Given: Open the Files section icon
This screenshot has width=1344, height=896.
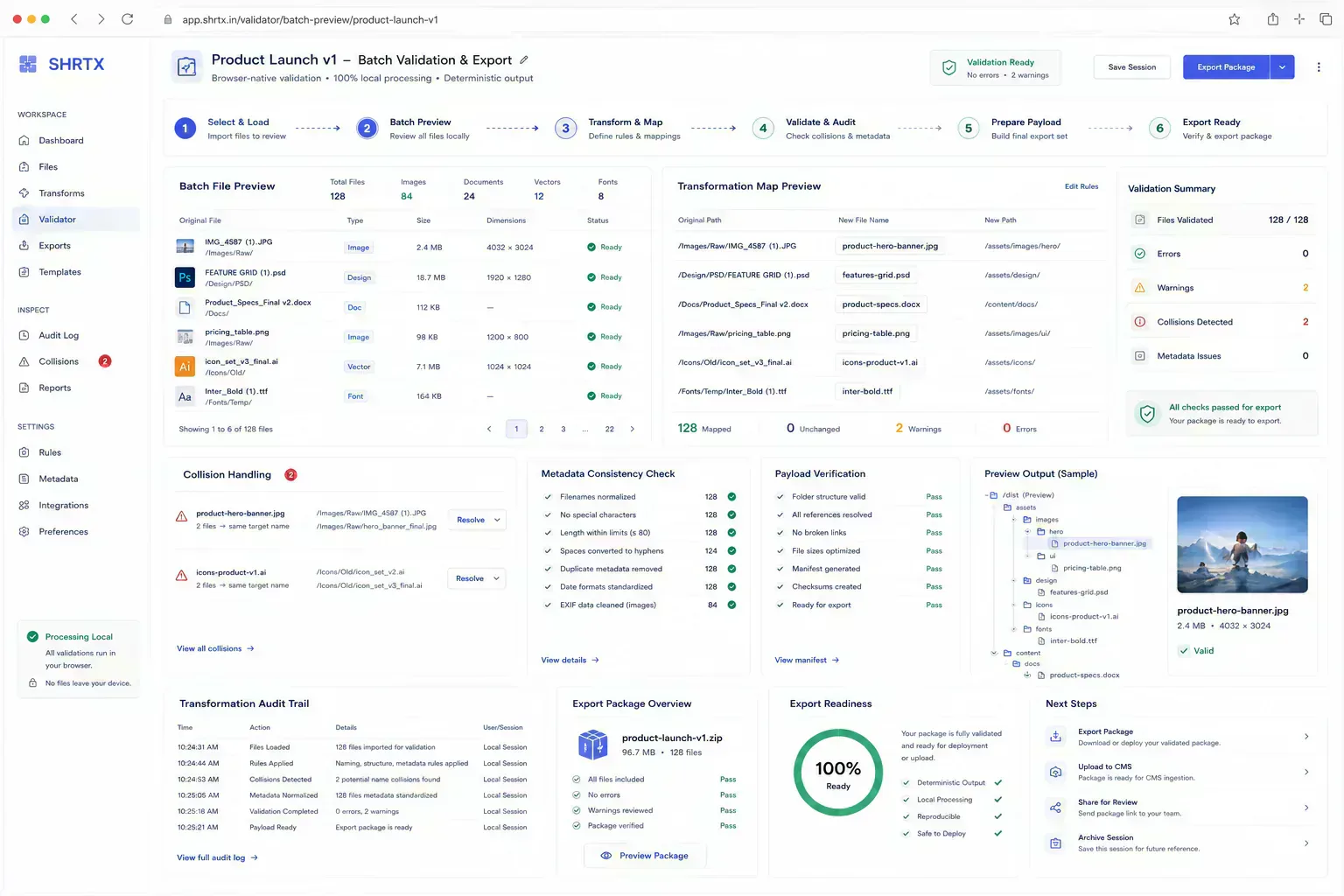Looking at the screenshot, I should coord(24,167).
